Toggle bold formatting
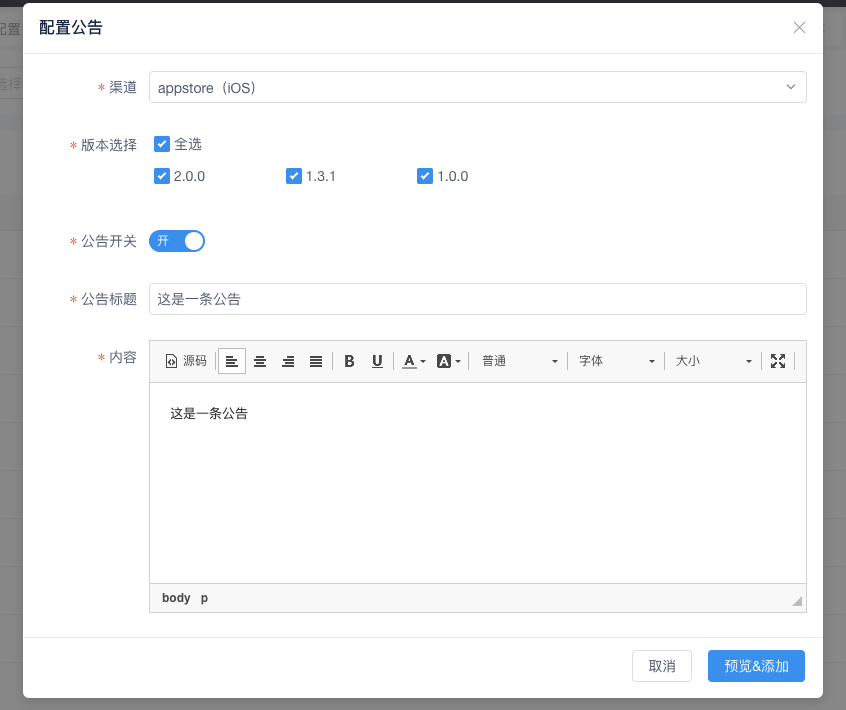The image size is (846, 710). tap(349, 361)
